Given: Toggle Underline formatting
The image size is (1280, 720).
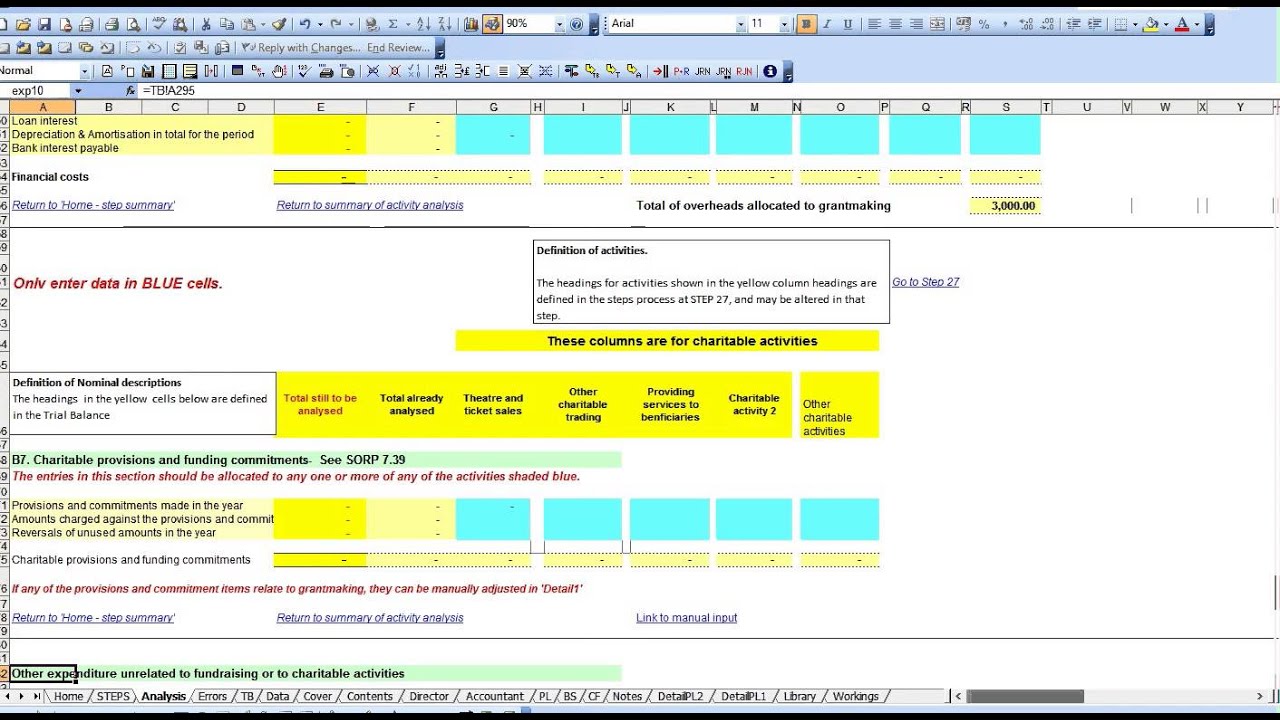Looking at the screenshot, I should [848, 24].
